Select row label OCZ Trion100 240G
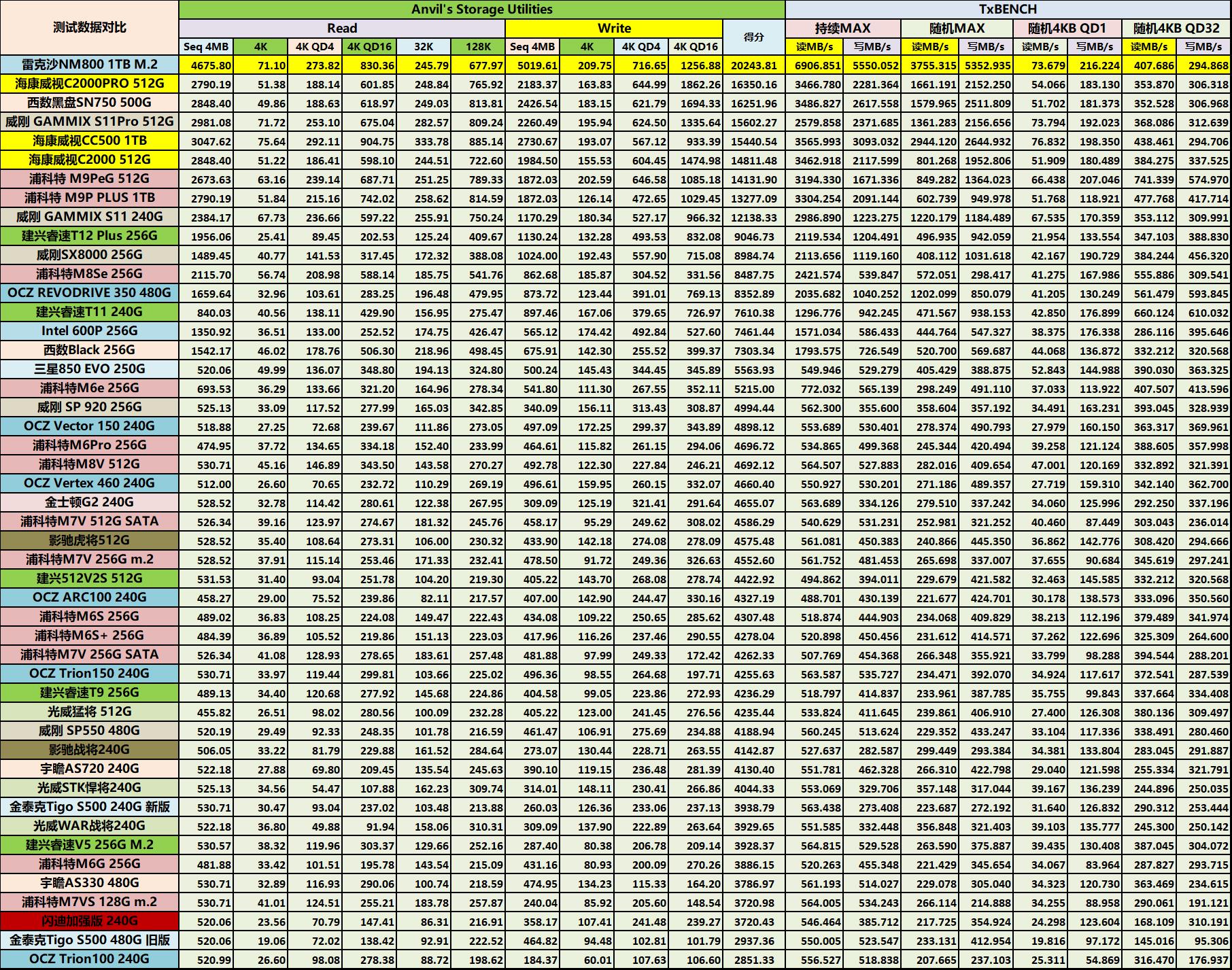1232x970 pixels. (x=89, y=959)
